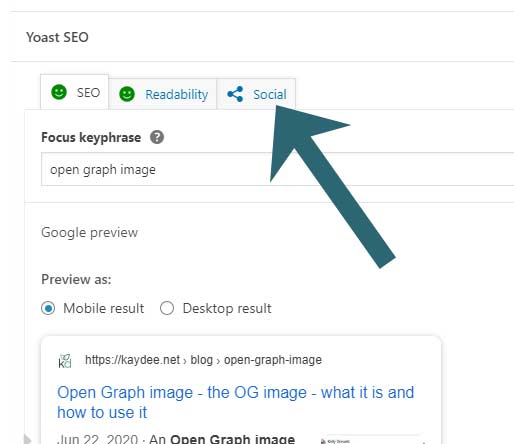Click the preview thumbnail image in snippet

coord(372,440)
